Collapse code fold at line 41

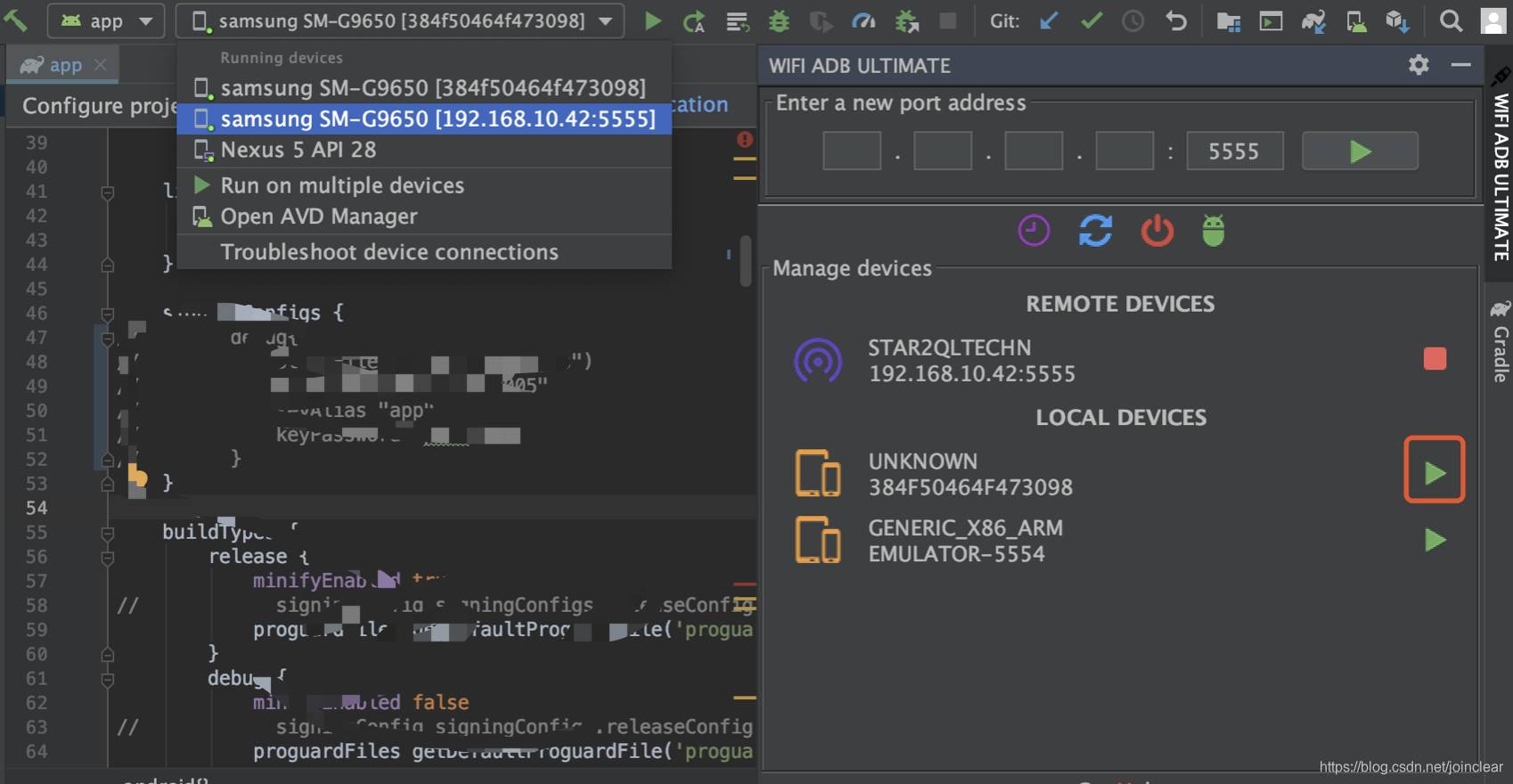tap(108, 192)
